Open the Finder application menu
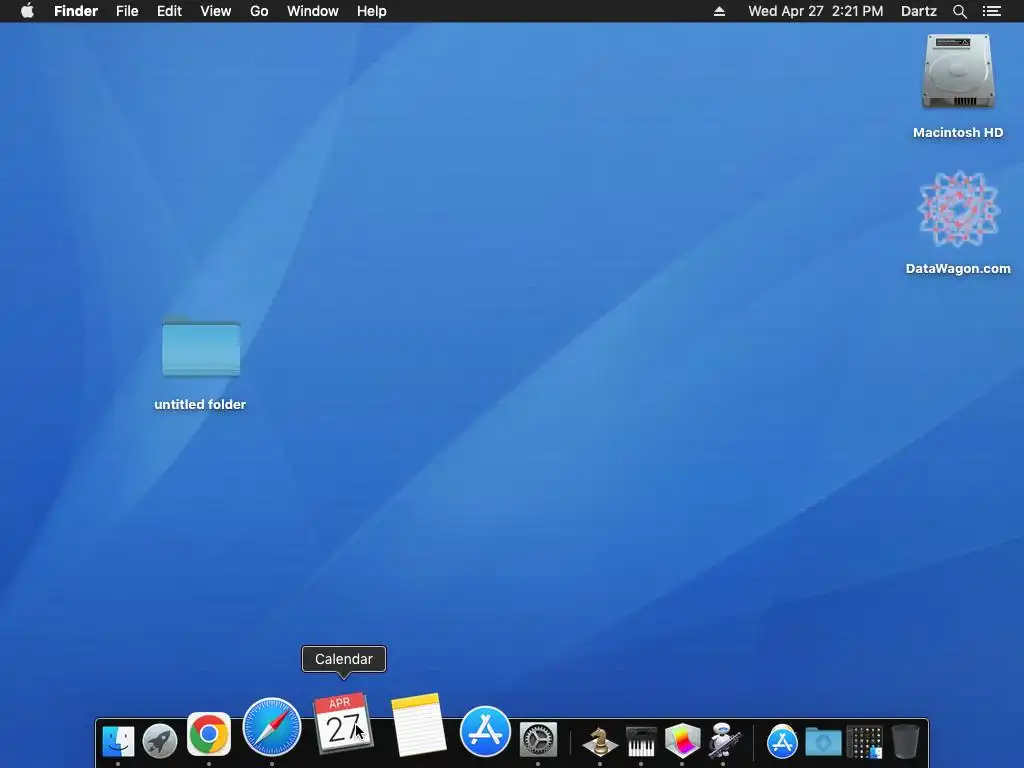This screenshot has width=1024, height=768. point(76,11)
